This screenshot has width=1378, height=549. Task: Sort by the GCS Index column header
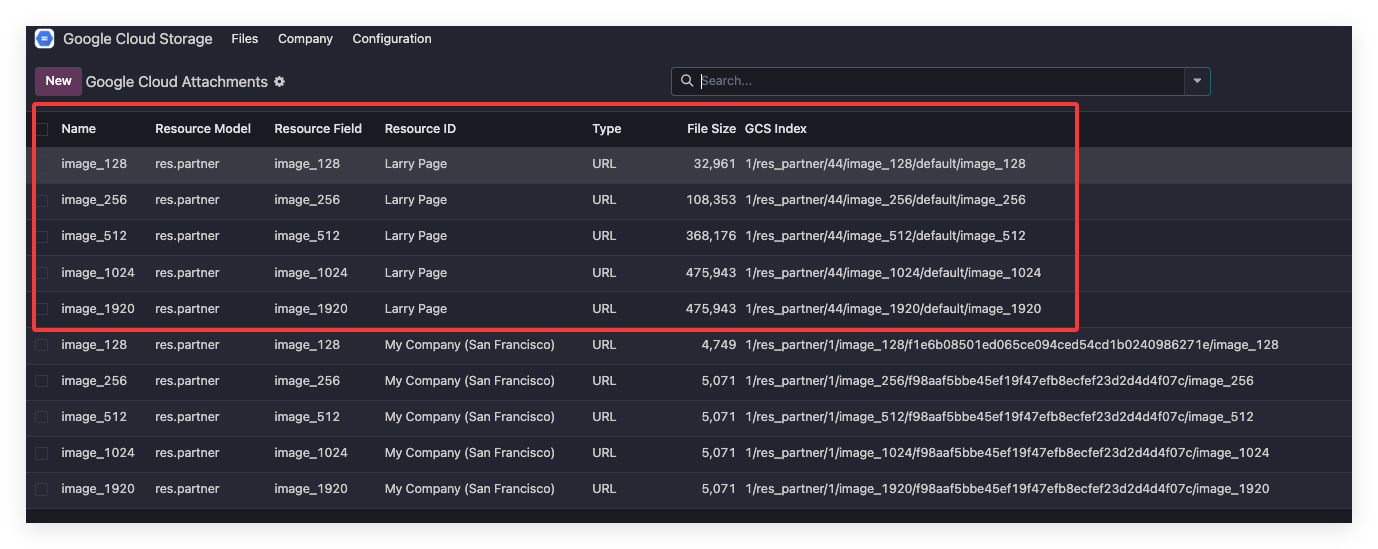coord(776,129)
